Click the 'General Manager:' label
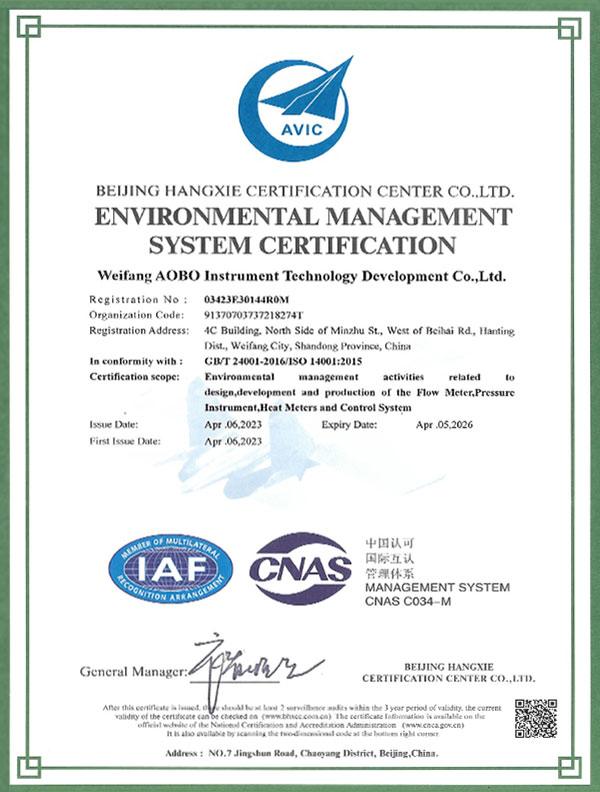This screenshot has height=792, width=600. (x=134, y=672)
